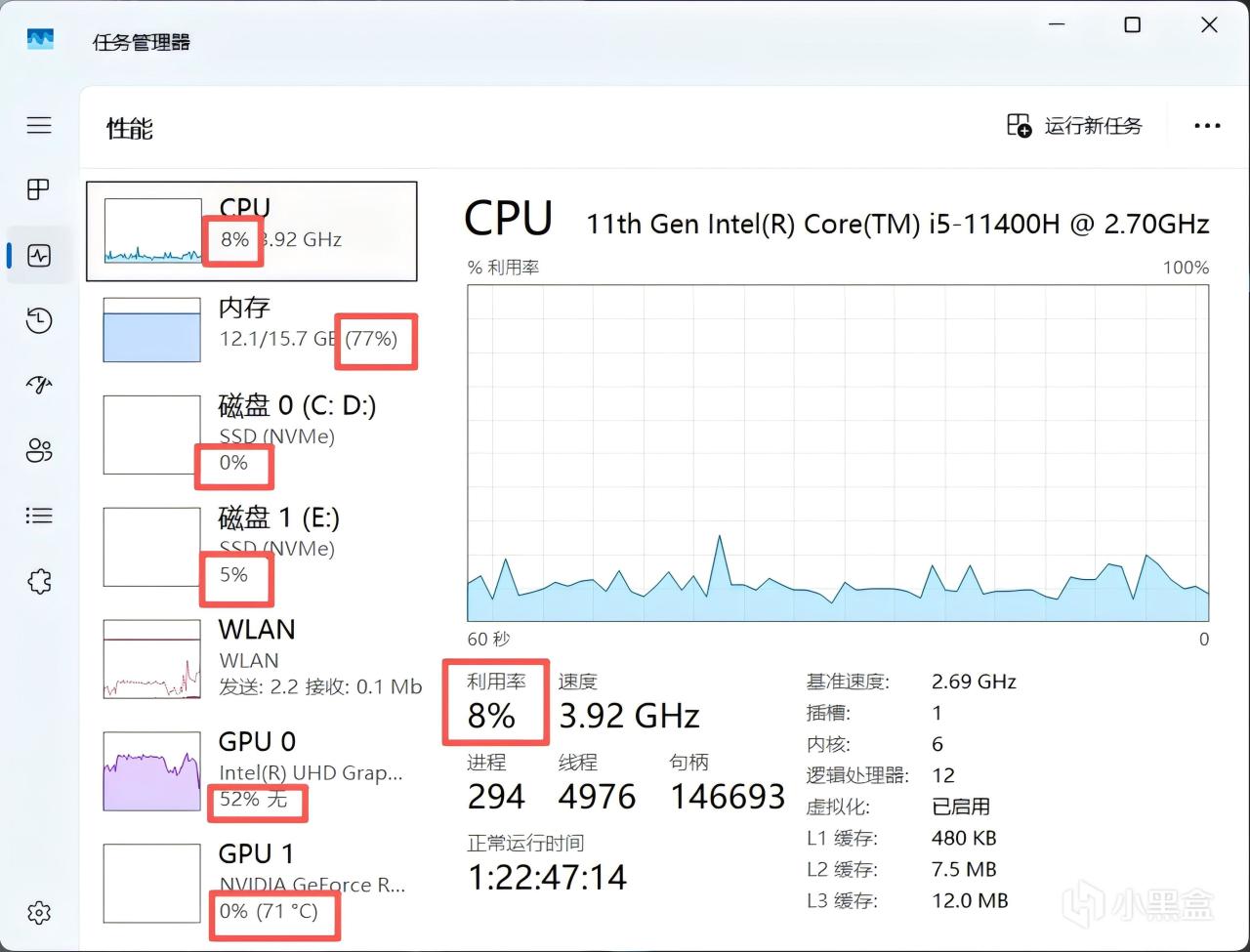Viewport: 1250px width, 952px height.
Task: Click the Task Manager app icon
Action: click(40, 40)
